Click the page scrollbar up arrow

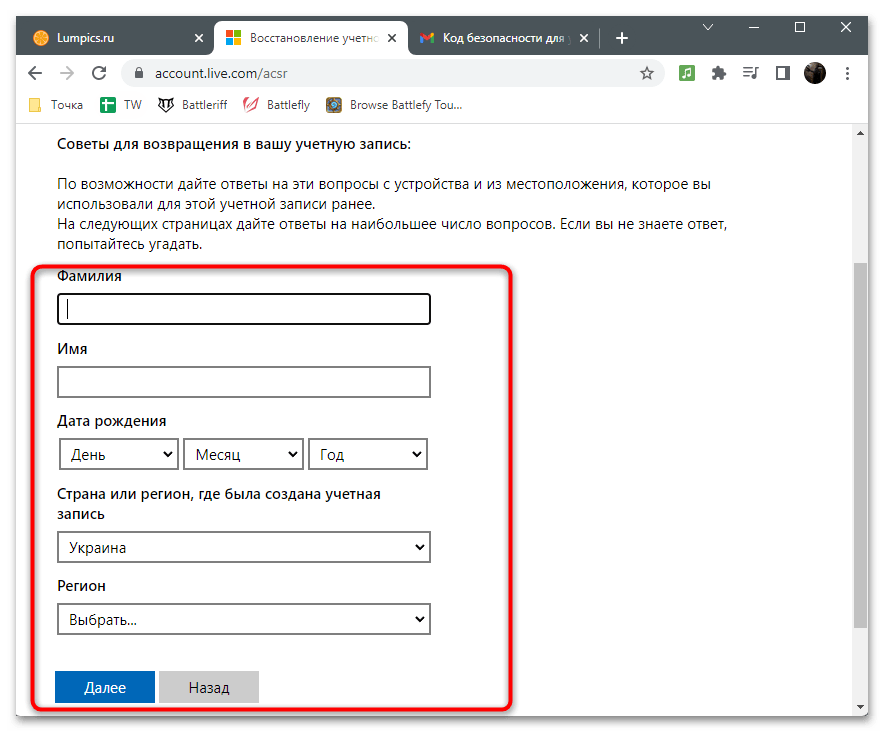pos(860,134)
